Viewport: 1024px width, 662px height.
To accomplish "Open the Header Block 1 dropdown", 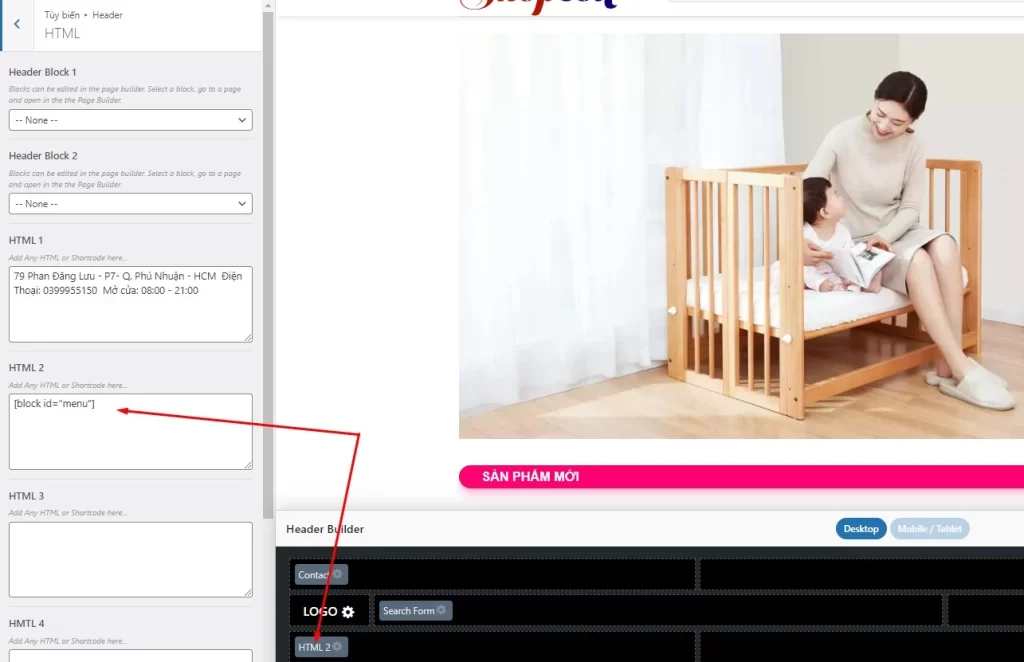I will coord(130,120).
